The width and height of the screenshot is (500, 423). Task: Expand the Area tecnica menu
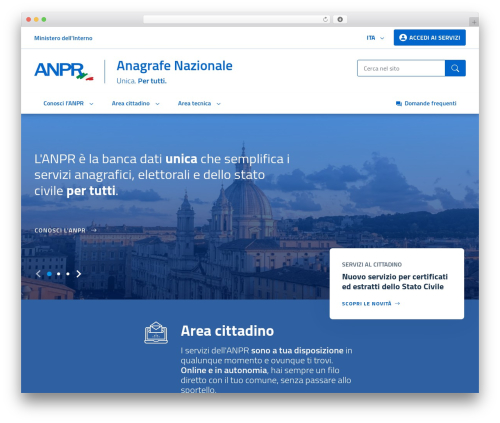pos(199,104)
